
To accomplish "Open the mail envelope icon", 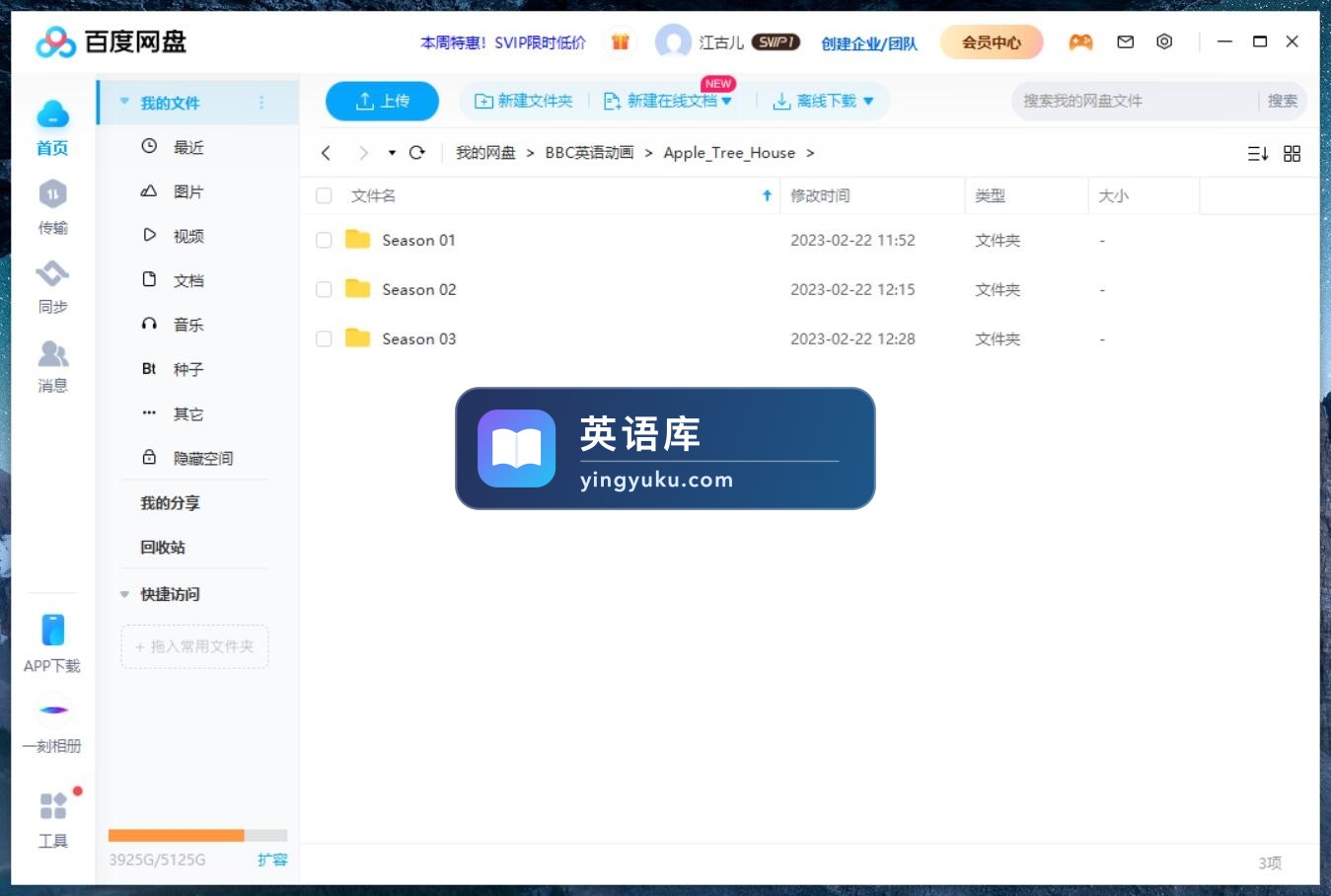I will click(x=1125, y=41).
